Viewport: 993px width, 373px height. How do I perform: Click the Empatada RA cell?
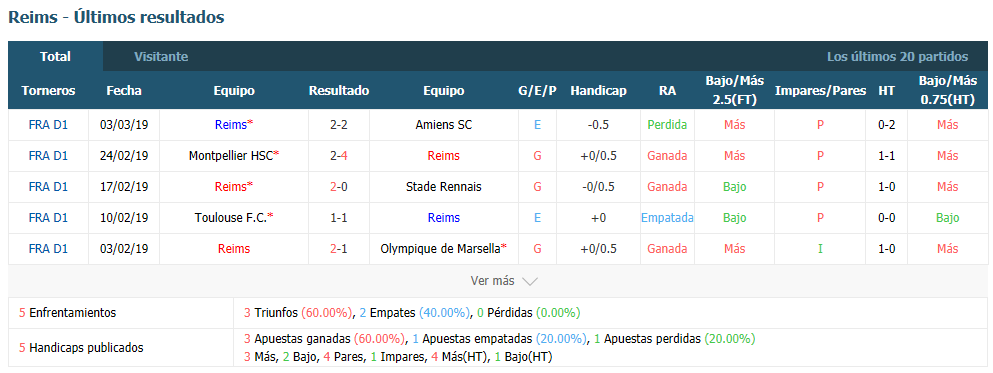[667, 218]
